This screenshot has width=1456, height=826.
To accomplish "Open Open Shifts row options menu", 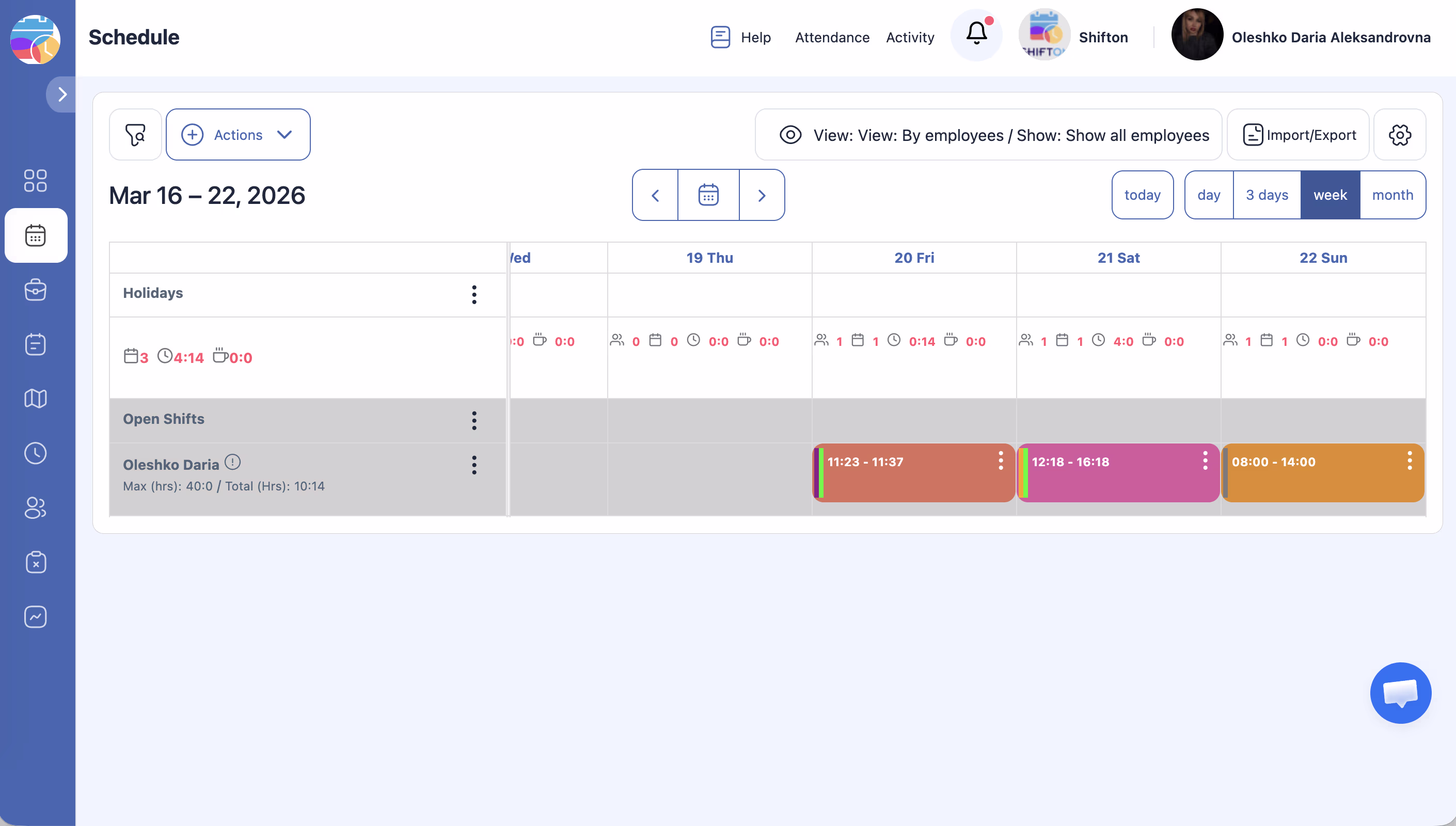I will (473, 420).
